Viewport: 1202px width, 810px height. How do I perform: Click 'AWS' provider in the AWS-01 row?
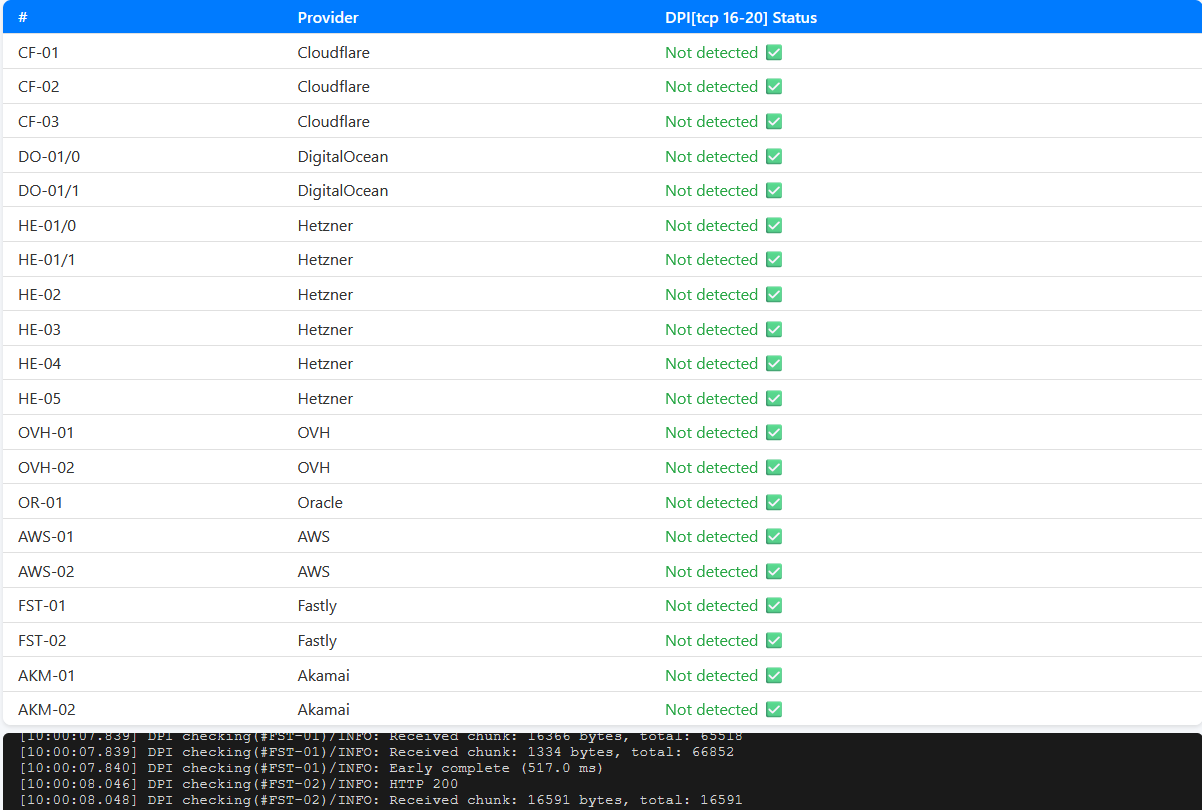314,536
